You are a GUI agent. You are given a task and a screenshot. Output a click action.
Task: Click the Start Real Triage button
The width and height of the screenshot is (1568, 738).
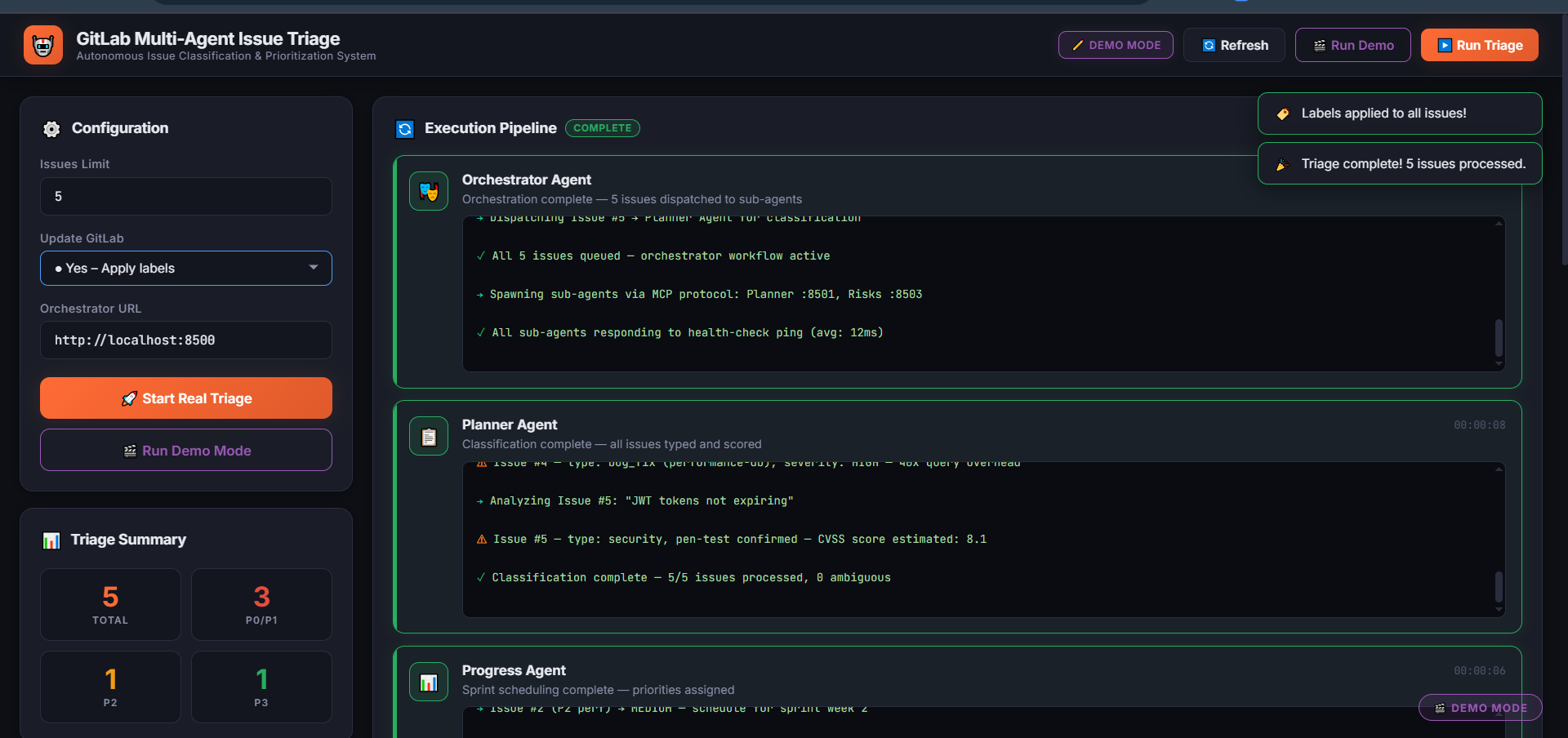186,398
